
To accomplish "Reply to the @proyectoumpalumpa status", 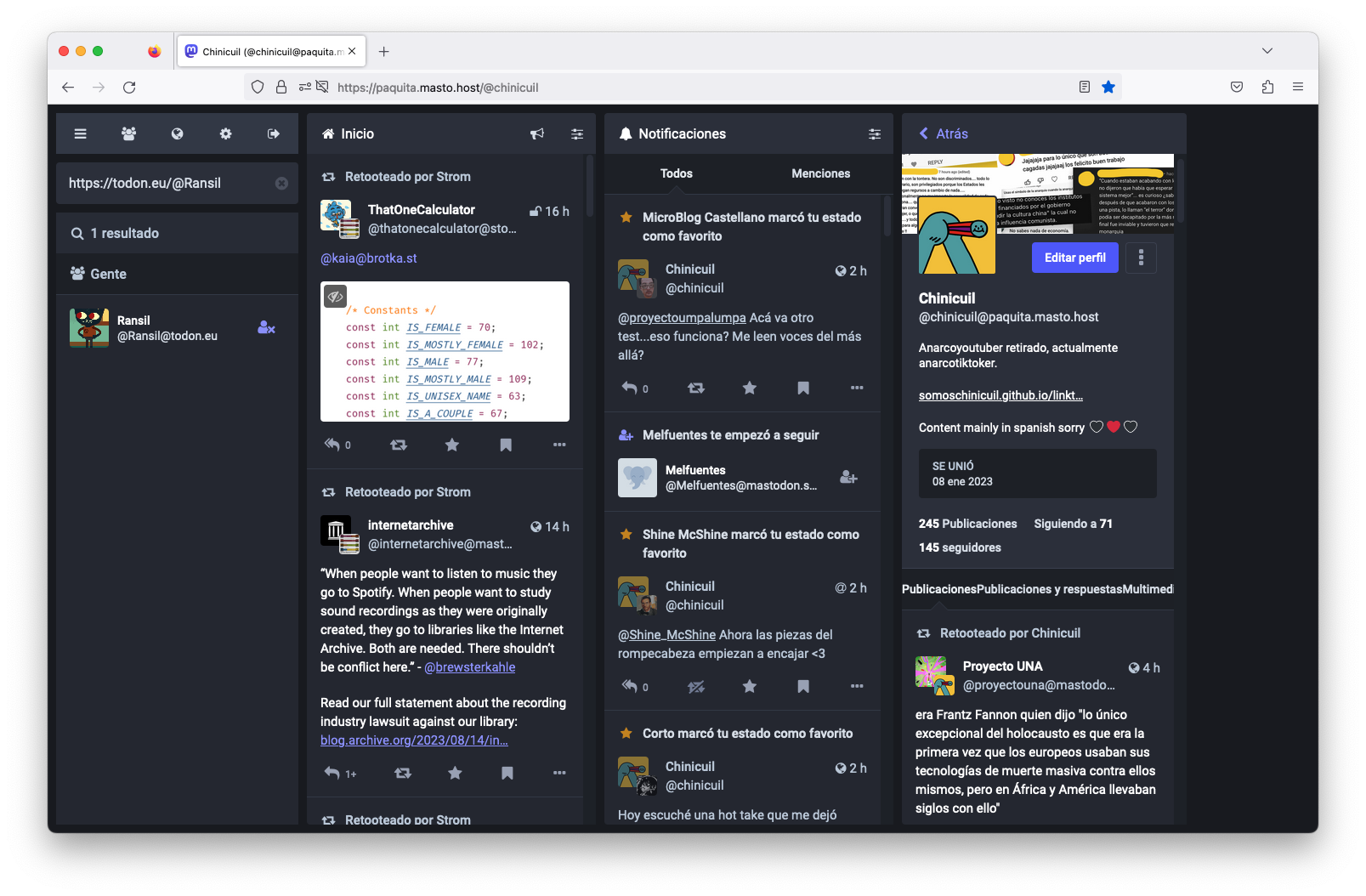I will (x=630, y=388).
